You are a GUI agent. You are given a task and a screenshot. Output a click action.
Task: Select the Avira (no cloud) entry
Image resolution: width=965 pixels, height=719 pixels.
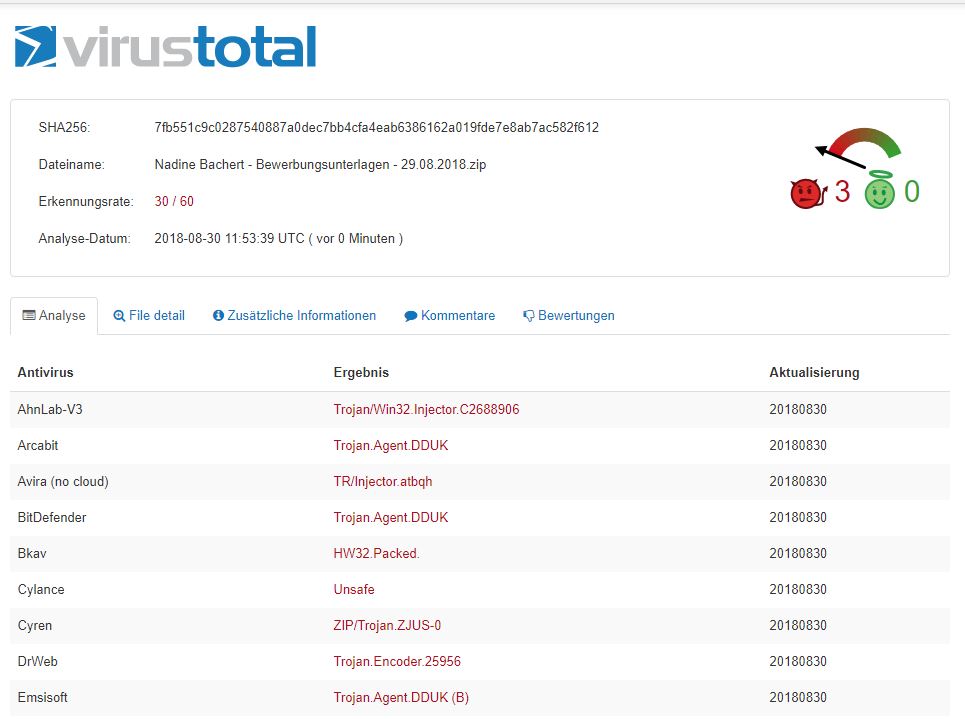coord(63,481)
